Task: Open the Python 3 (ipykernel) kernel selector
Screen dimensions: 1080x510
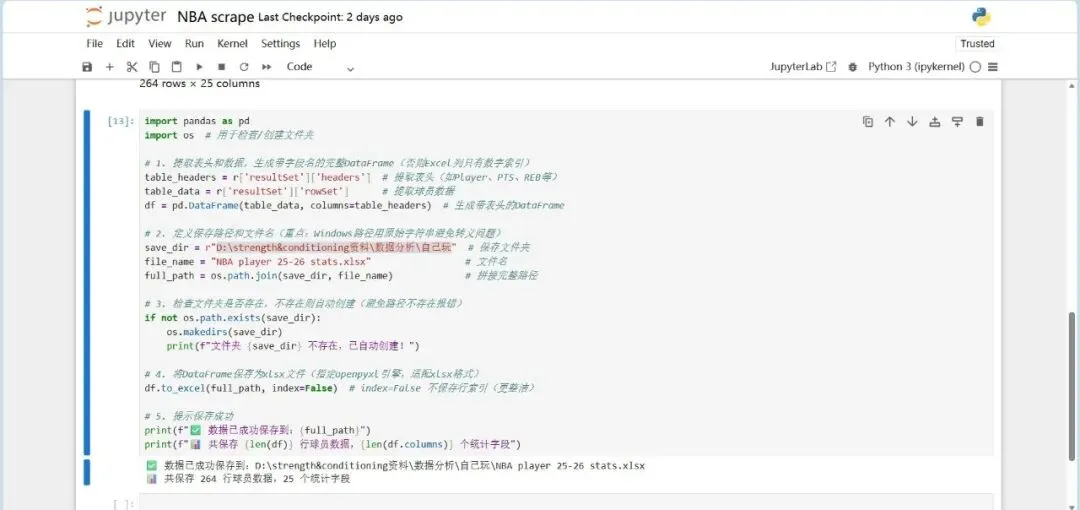Action: click(916, 67)
